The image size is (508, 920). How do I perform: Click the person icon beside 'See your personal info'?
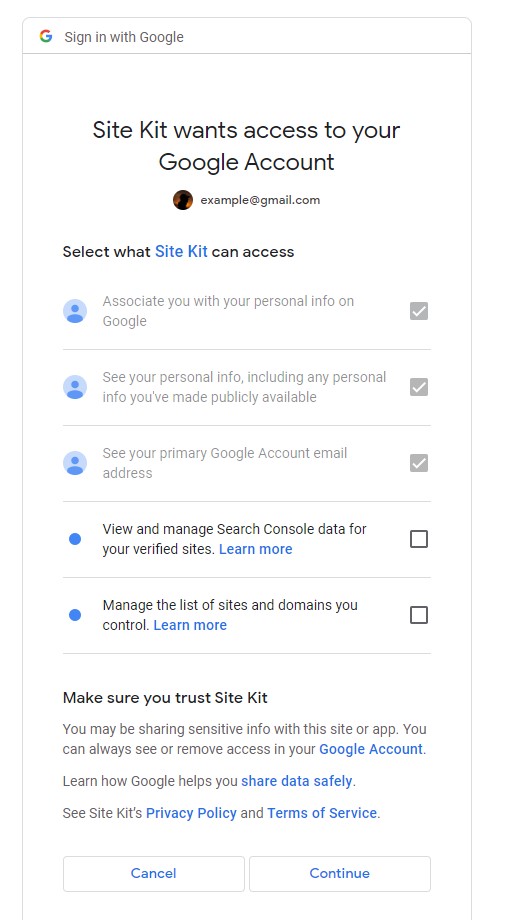(75, 387)
